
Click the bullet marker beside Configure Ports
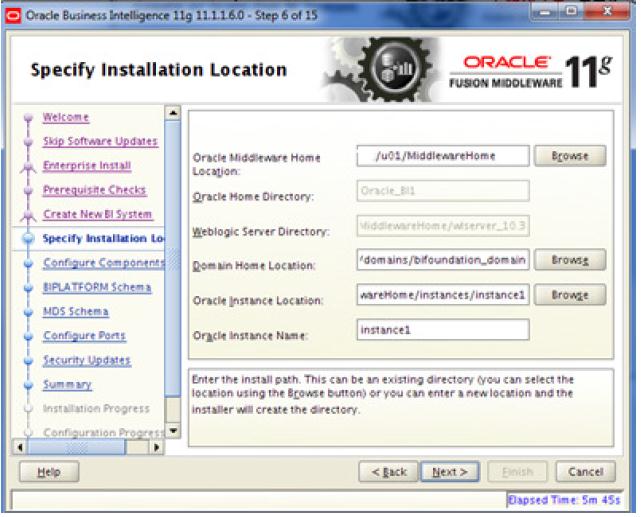pyautogui.click(x=28, y=336)
